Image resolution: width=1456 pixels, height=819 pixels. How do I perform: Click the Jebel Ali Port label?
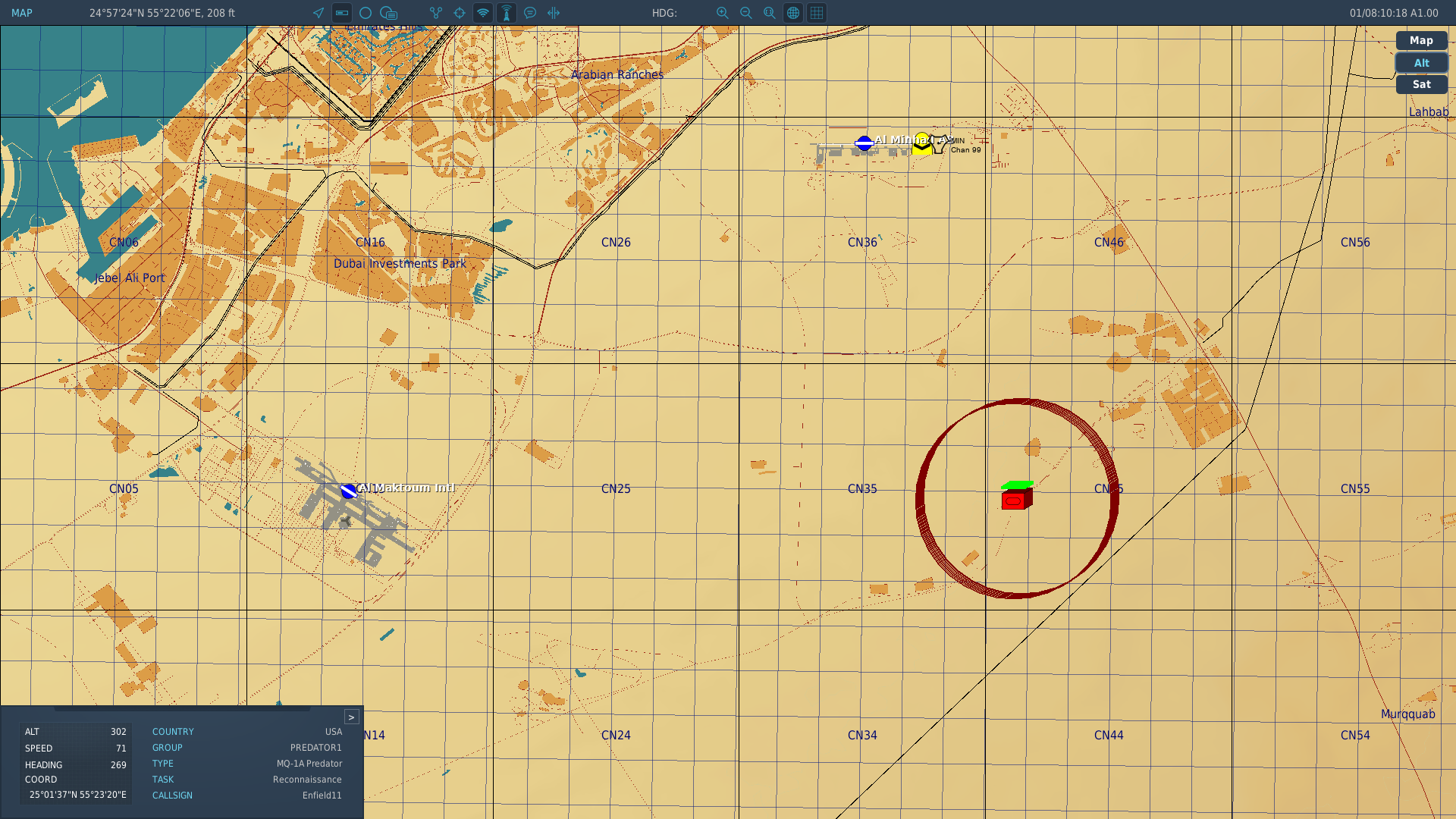coord(130,278)
